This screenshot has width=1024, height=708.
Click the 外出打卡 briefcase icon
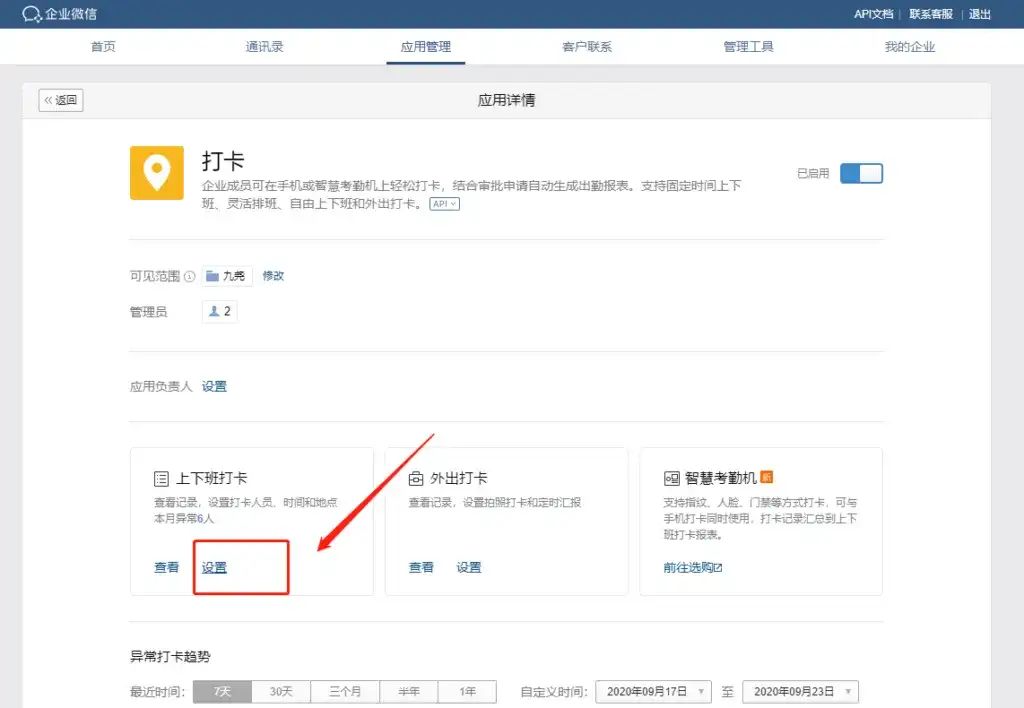coord(417,479)
